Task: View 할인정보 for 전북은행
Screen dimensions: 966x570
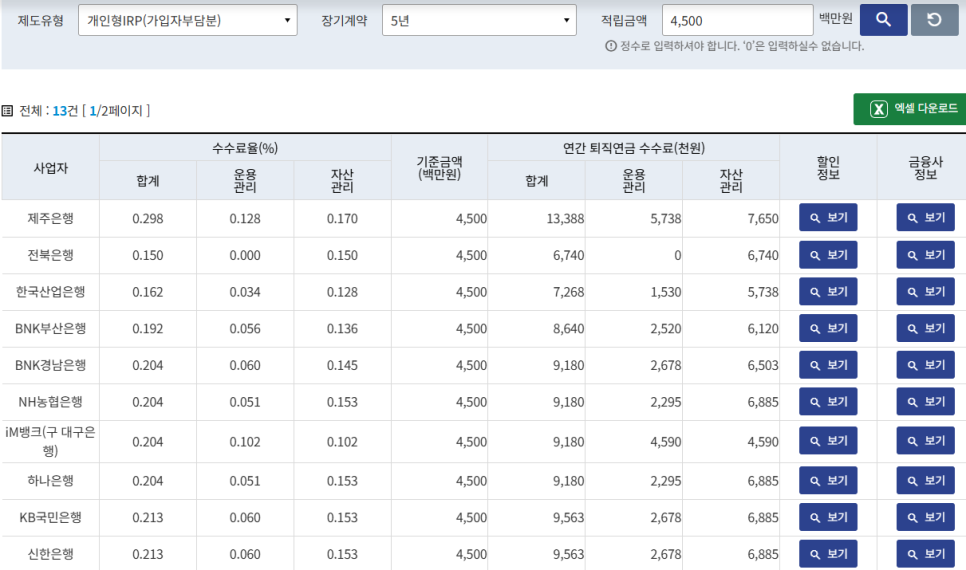Action: point(828,254)
